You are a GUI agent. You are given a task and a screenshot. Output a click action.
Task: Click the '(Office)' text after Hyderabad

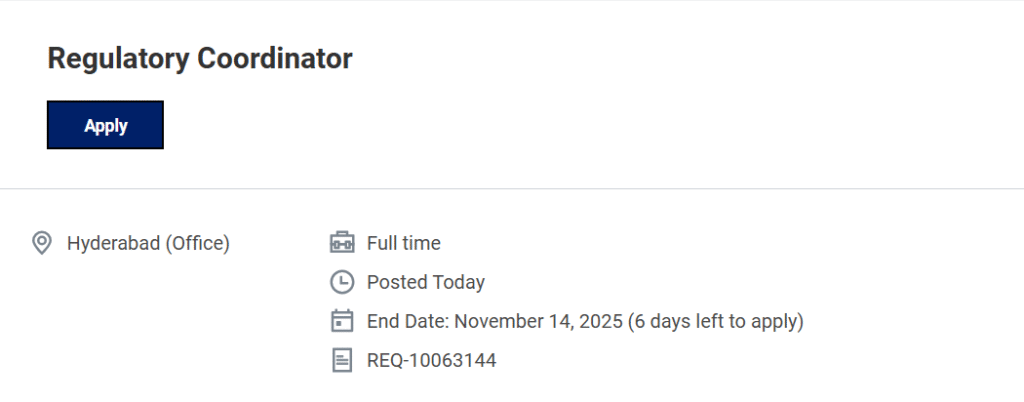(197, 243)
